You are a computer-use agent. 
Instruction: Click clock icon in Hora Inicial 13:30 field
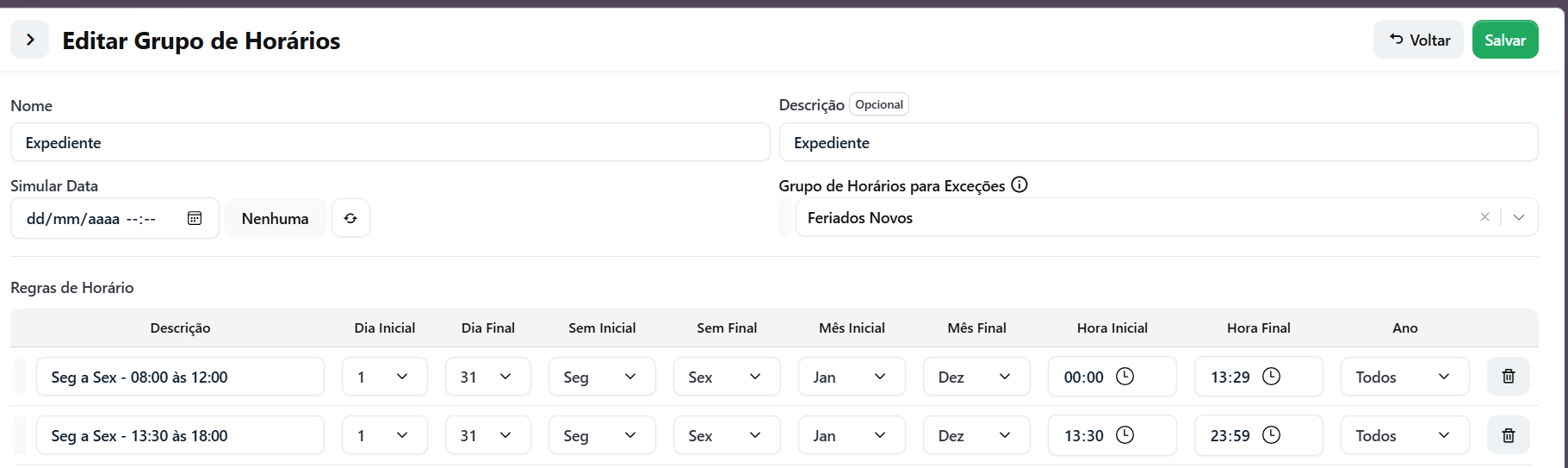[1125, 435]
